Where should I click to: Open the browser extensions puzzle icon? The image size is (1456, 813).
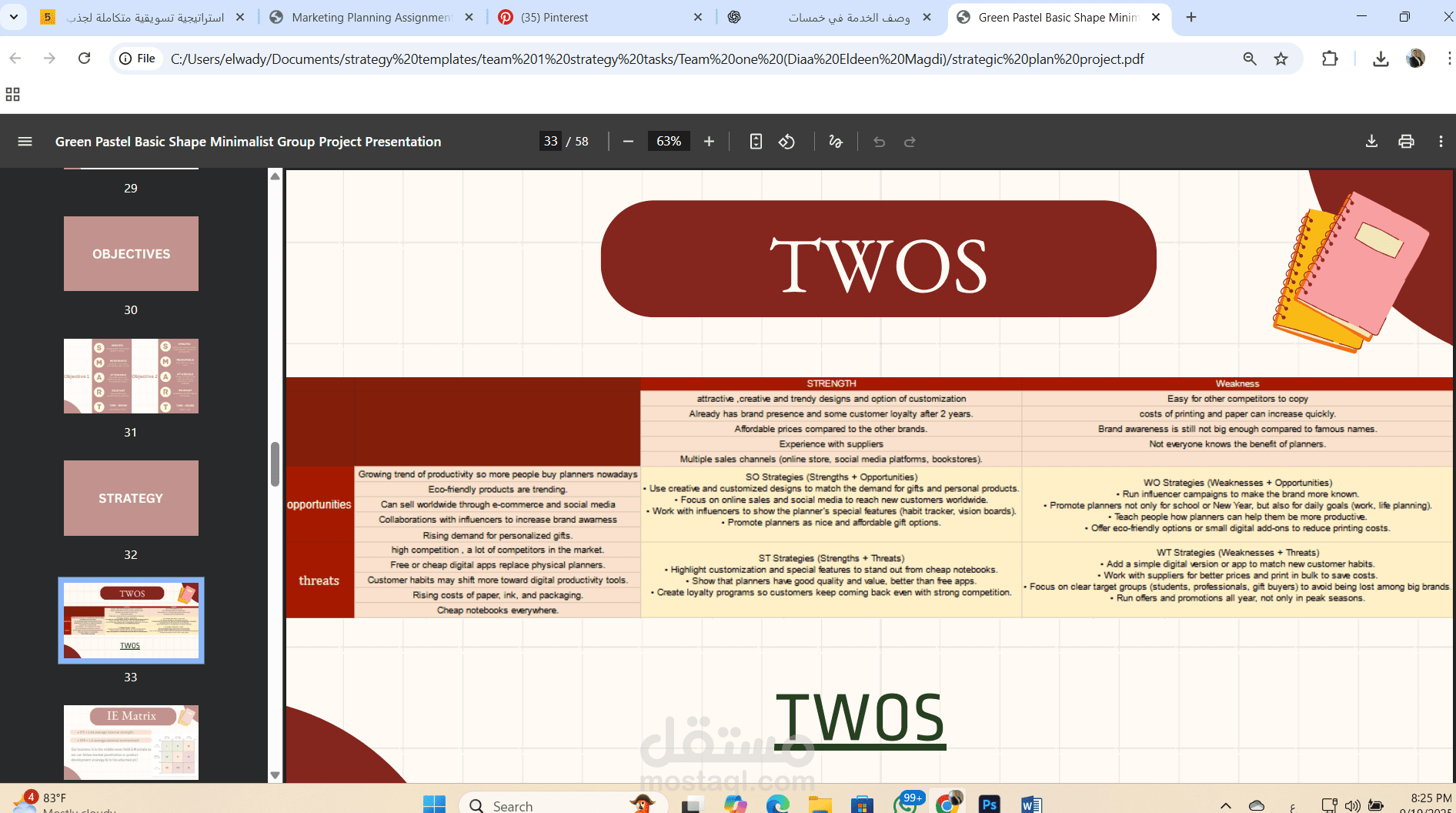(1330, 59)
